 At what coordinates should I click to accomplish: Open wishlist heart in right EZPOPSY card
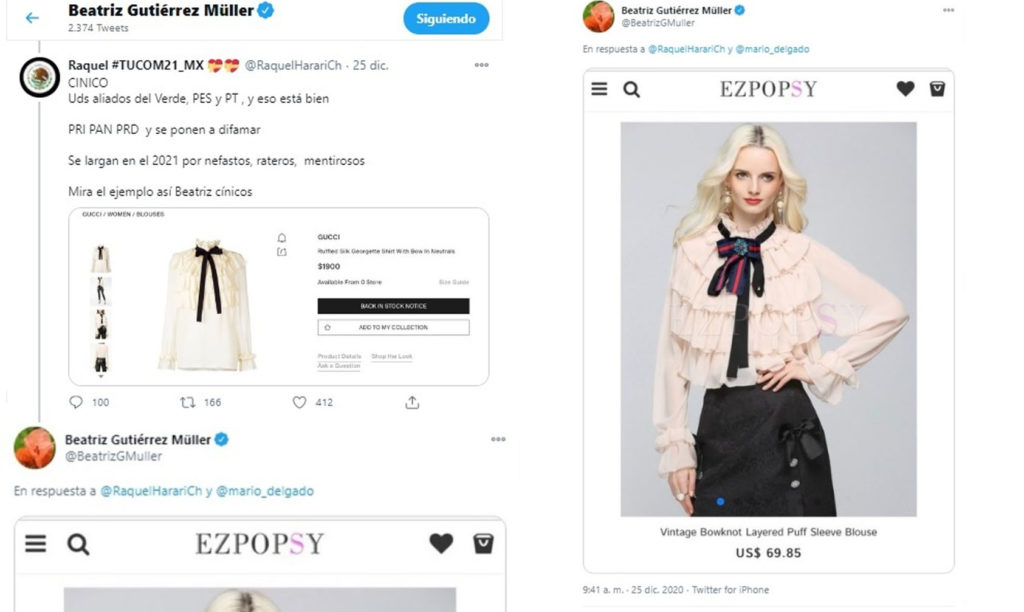point(905,88)
